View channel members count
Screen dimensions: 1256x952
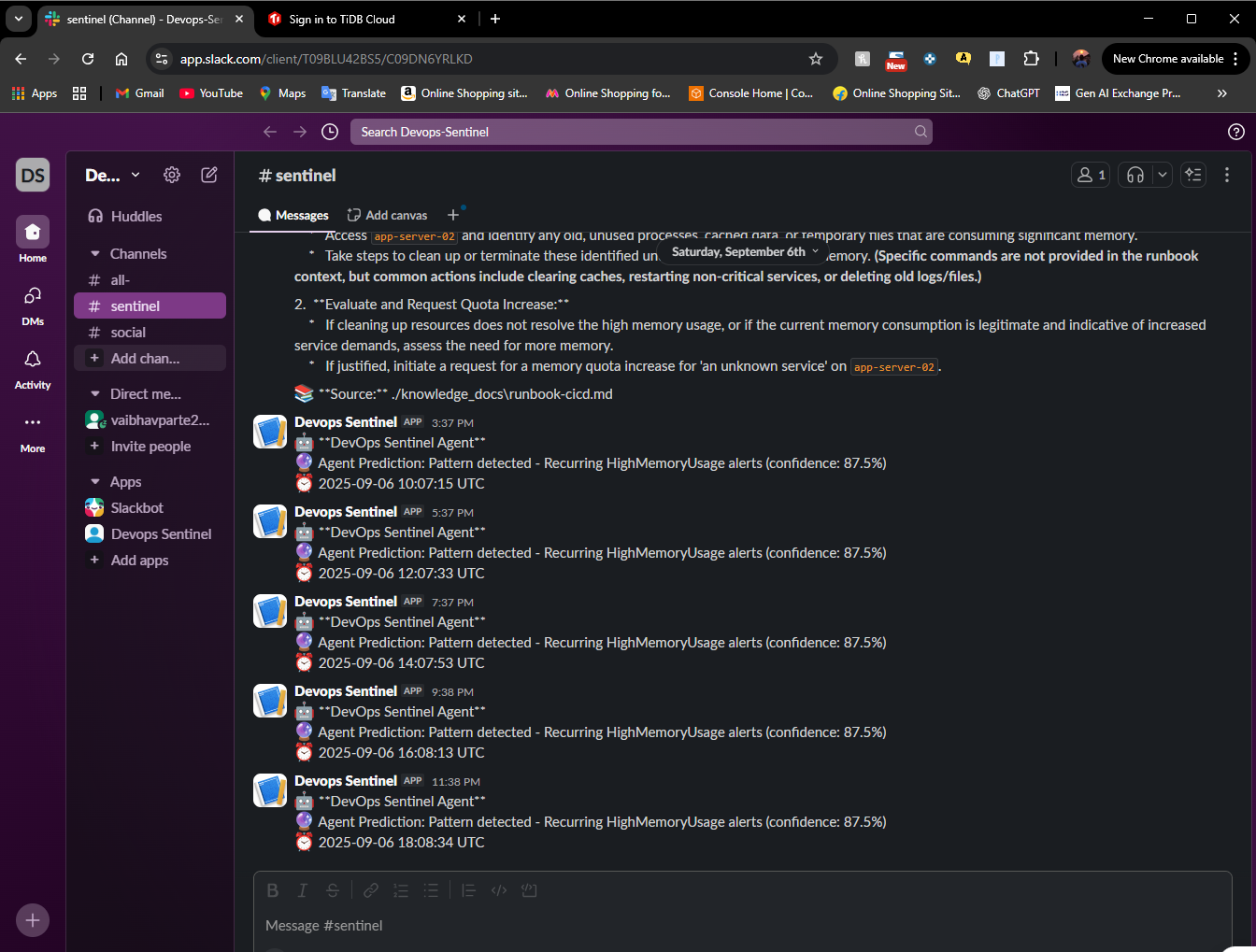[1091, 175]
